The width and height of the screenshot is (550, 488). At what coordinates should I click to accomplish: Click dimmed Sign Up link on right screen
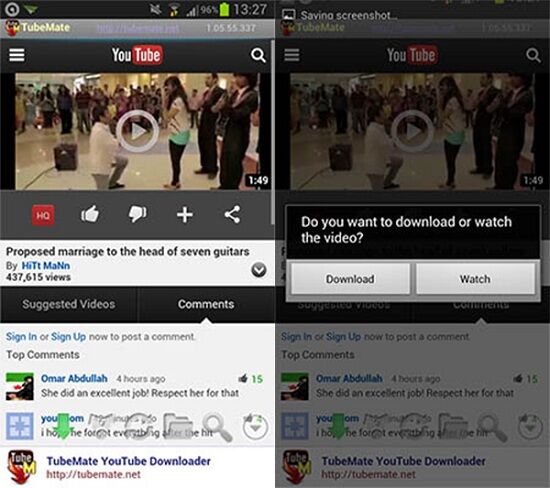click(343, 337)
